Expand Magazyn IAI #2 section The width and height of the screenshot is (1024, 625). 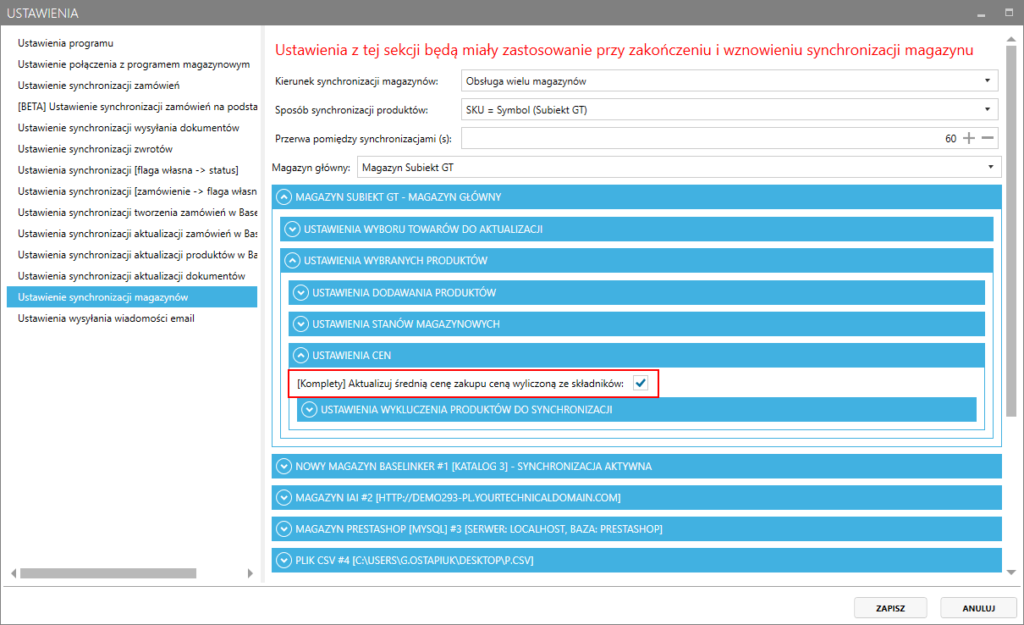636,497
